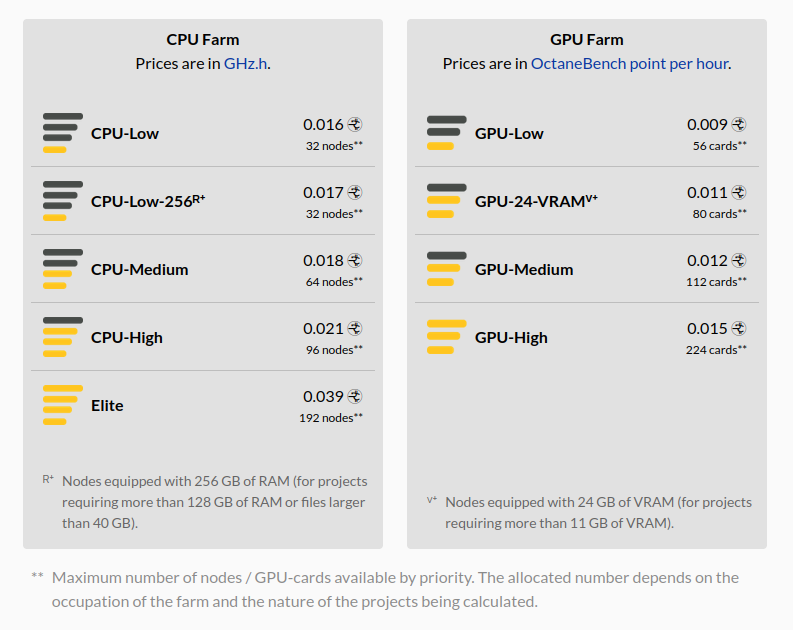Select the Elite row label

pyautogui.click(x=107, y=406)
